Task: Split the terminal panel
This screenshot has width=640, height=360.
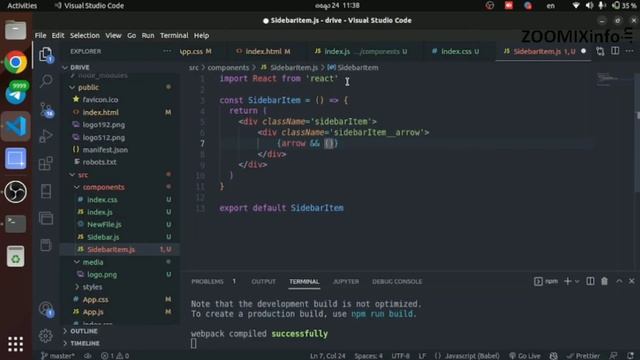Action: point(590,281)
